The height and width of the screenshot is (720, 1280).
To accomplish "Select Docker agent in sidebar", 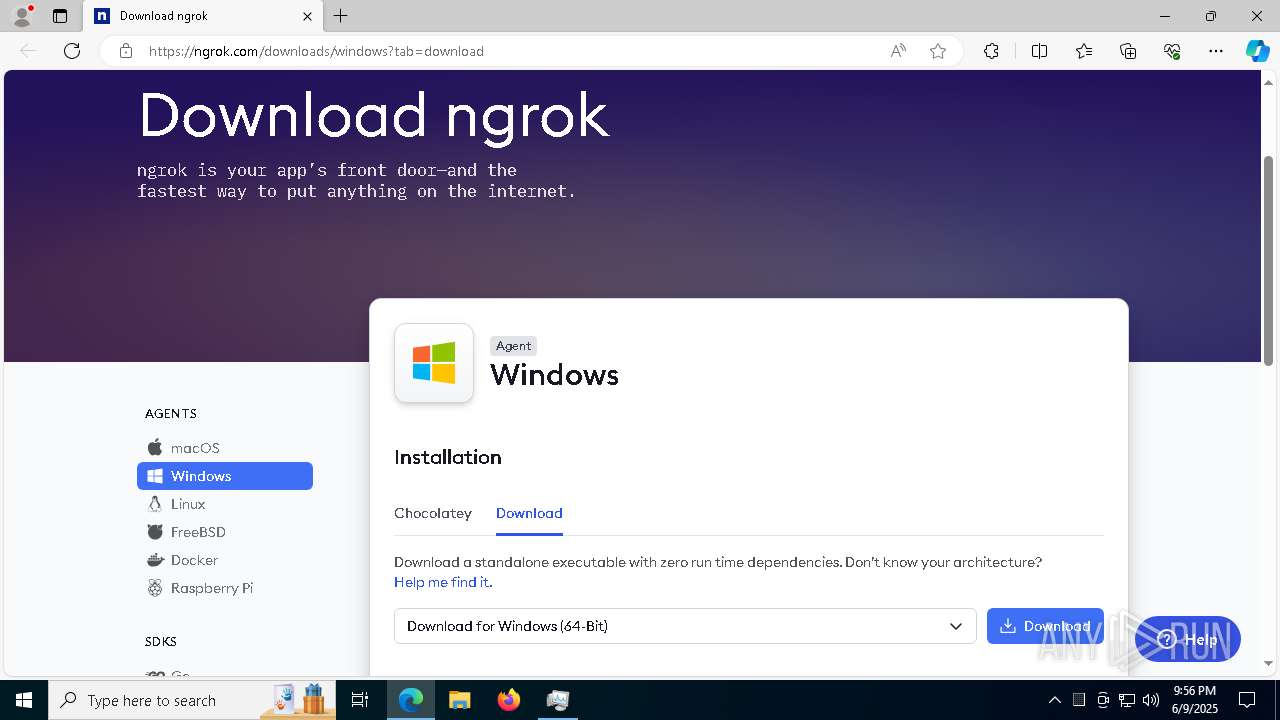I will (x=225, y=560).
